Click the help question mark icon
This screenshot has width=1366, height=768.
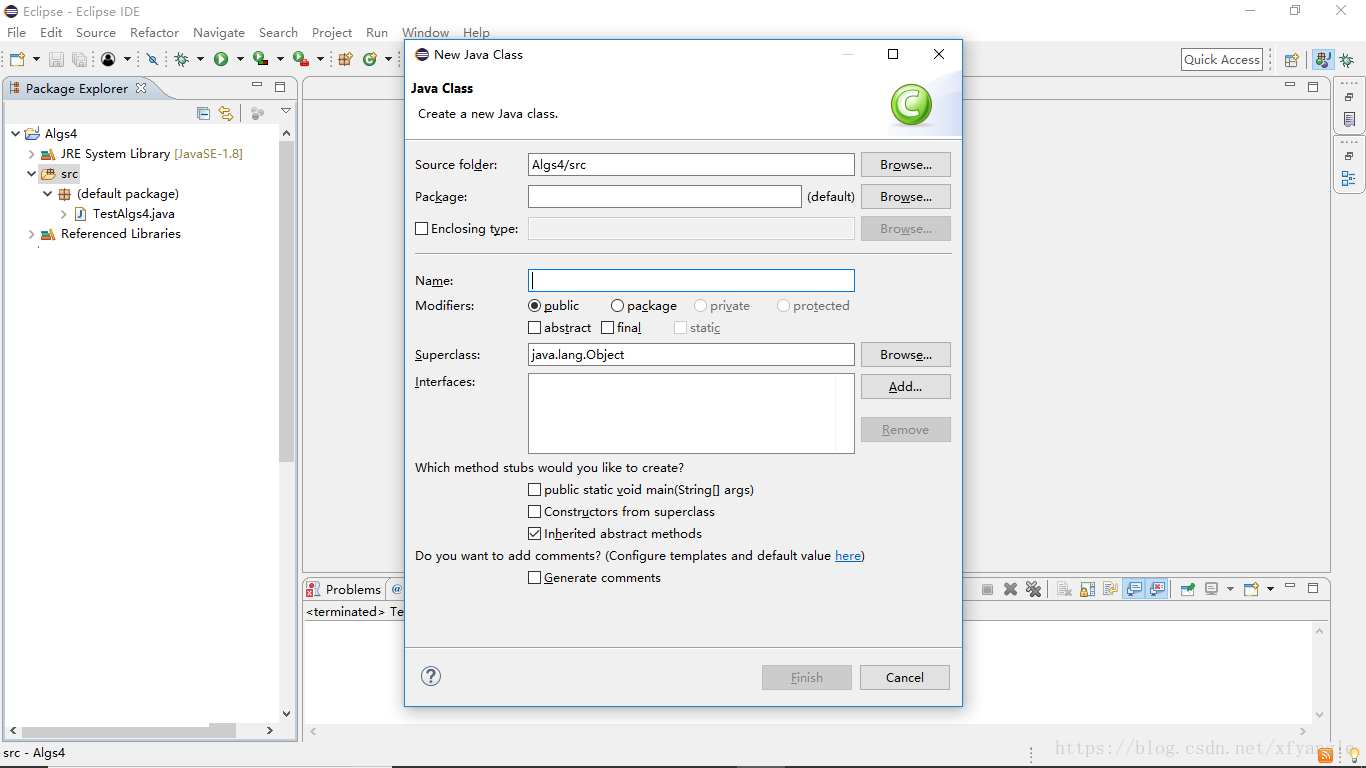[x=431, y=676]
